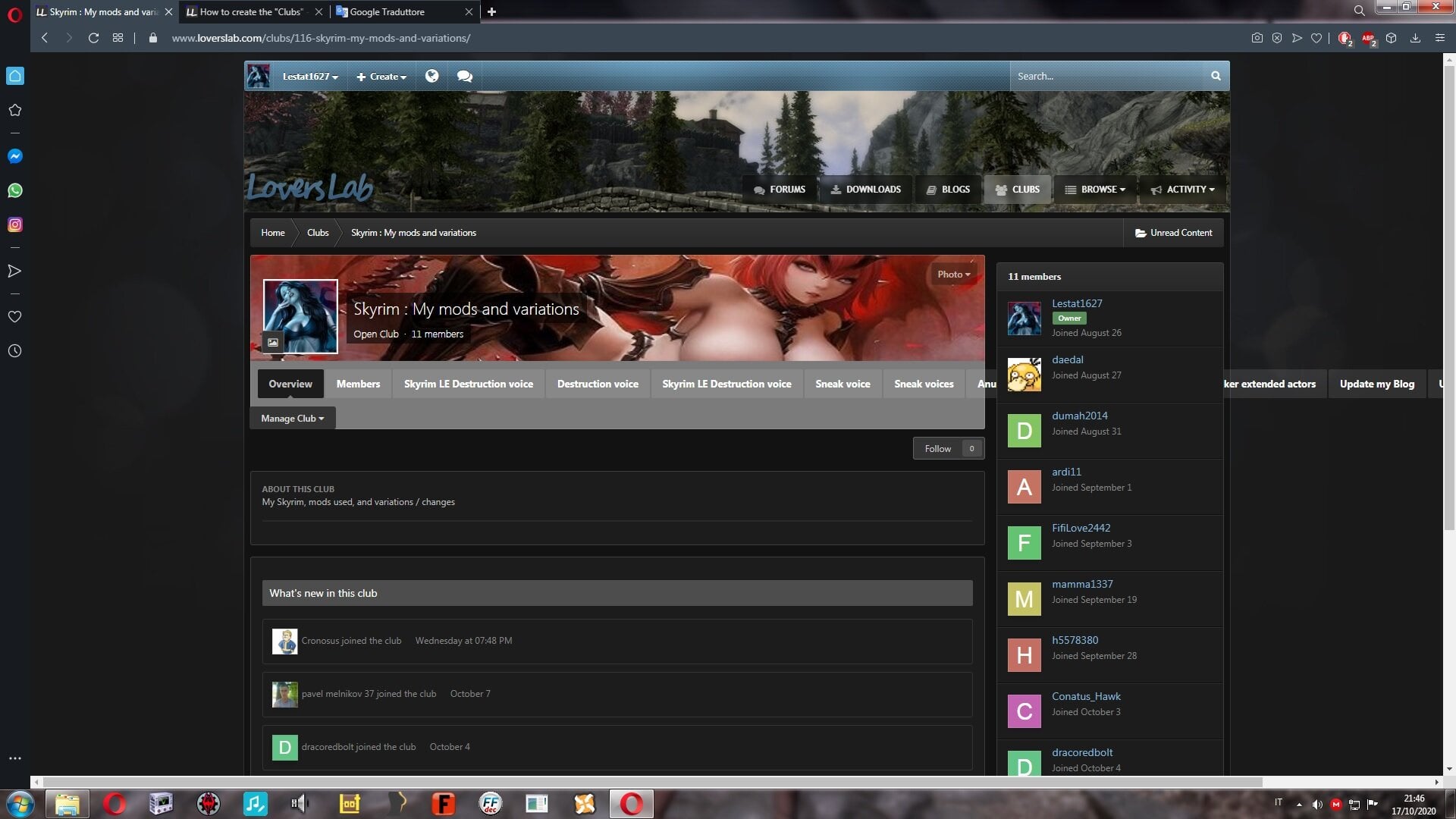Go to Forums section
Image resolution: width=1456 pixels, height=819 pixels.
coord(780,190)
